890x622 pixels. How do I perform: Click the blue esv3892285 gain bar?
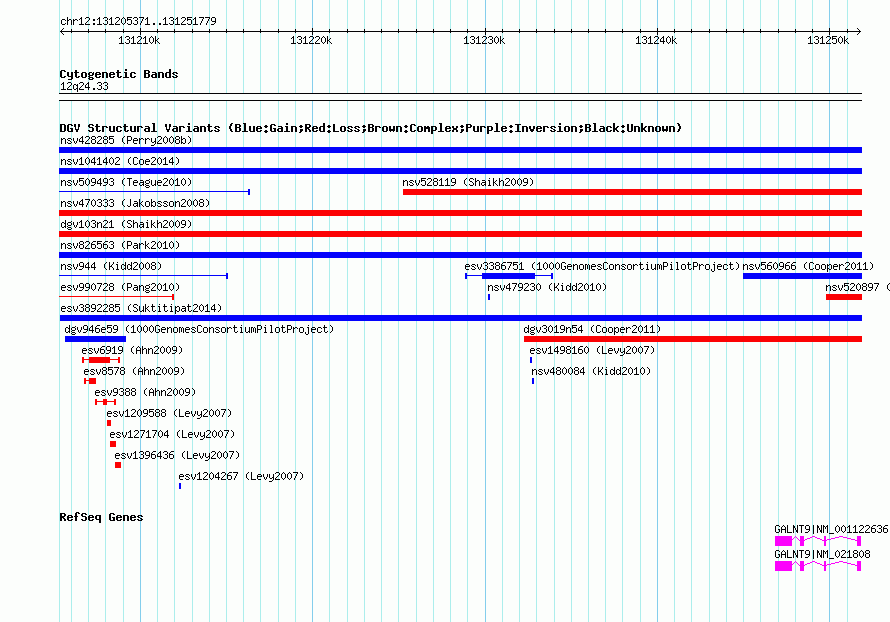(x=460, y=318)
